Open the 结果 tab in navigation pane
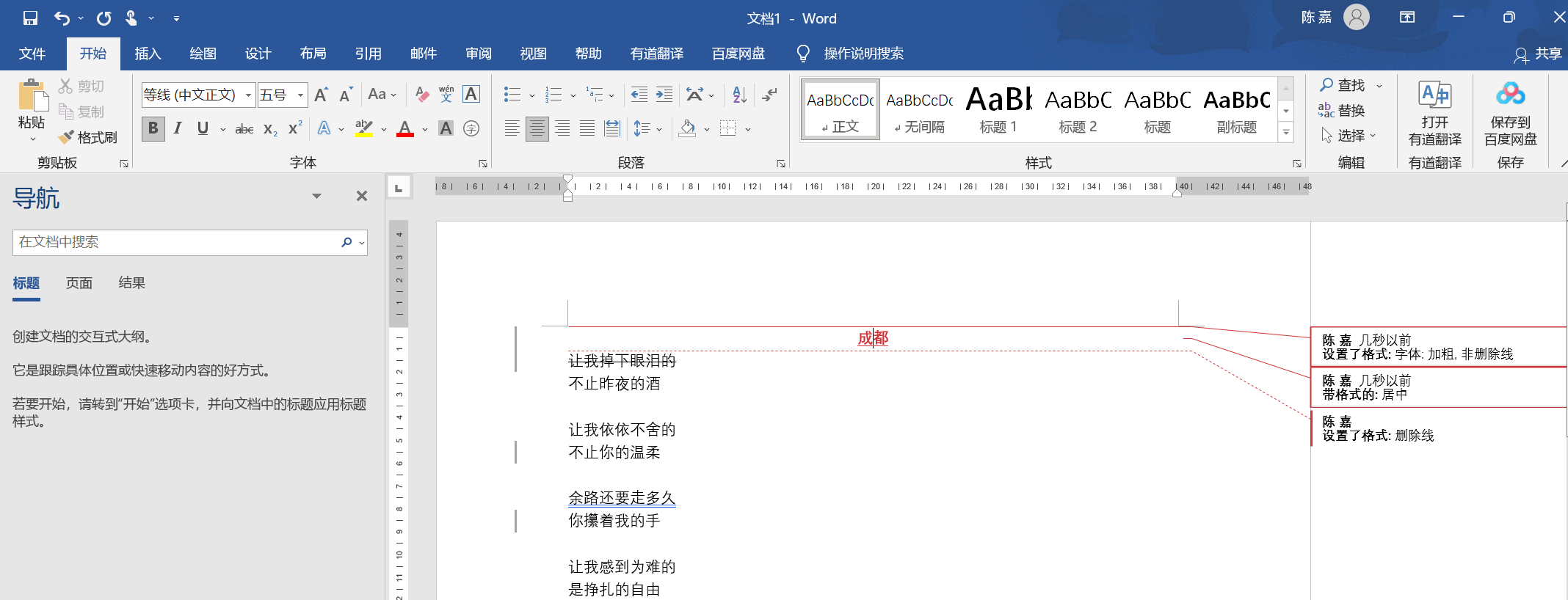Screen dimensions: 1568x600 tap(132, 283)
